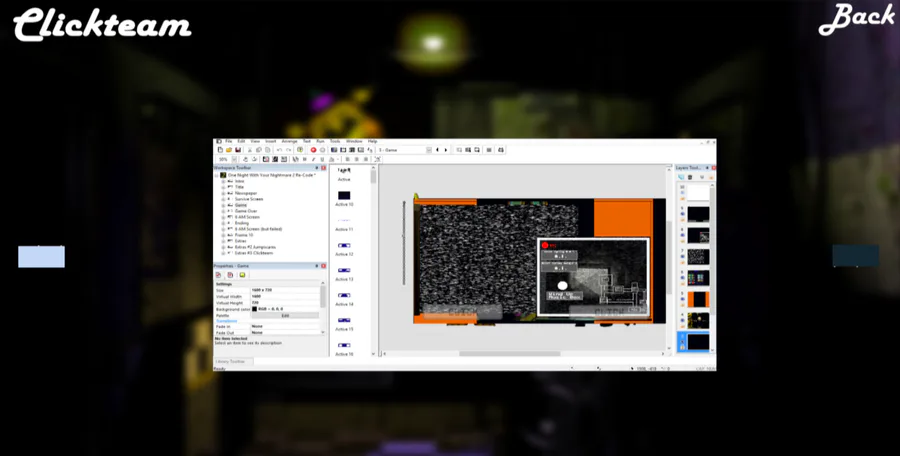Click the Open folder icon in toolbar
This screenshot has width=900, height=456.
229,150
